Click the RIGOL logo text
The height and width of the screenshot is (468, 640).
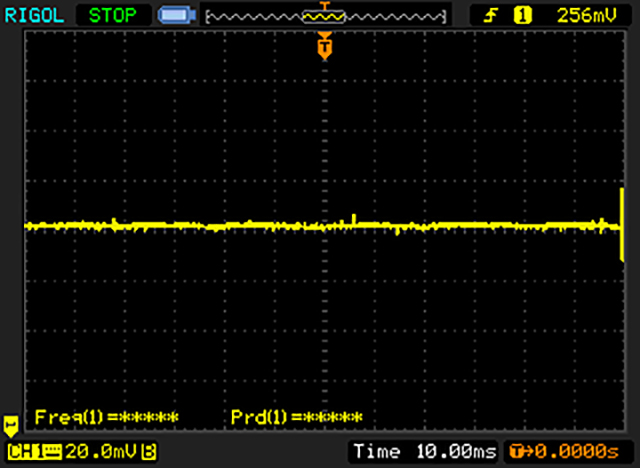coord(34,16)
